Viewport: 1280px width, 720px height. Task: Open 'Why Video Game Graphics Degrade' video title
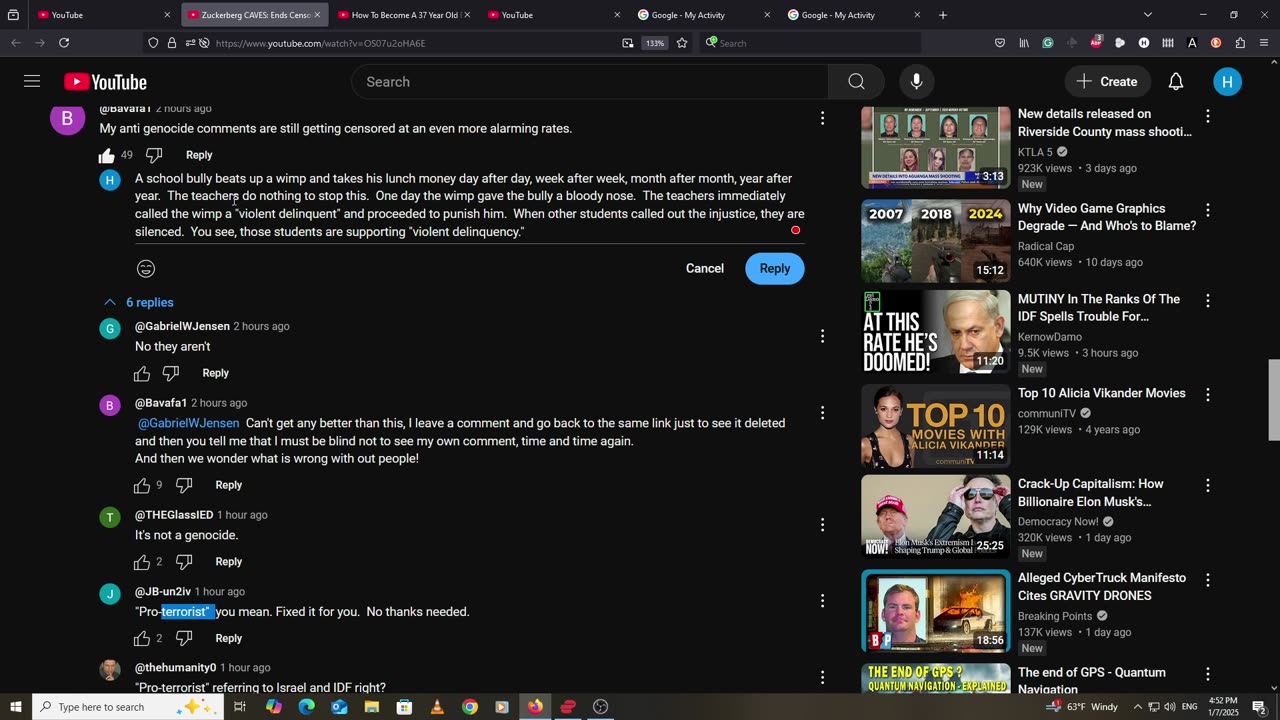coord(1107,217)
